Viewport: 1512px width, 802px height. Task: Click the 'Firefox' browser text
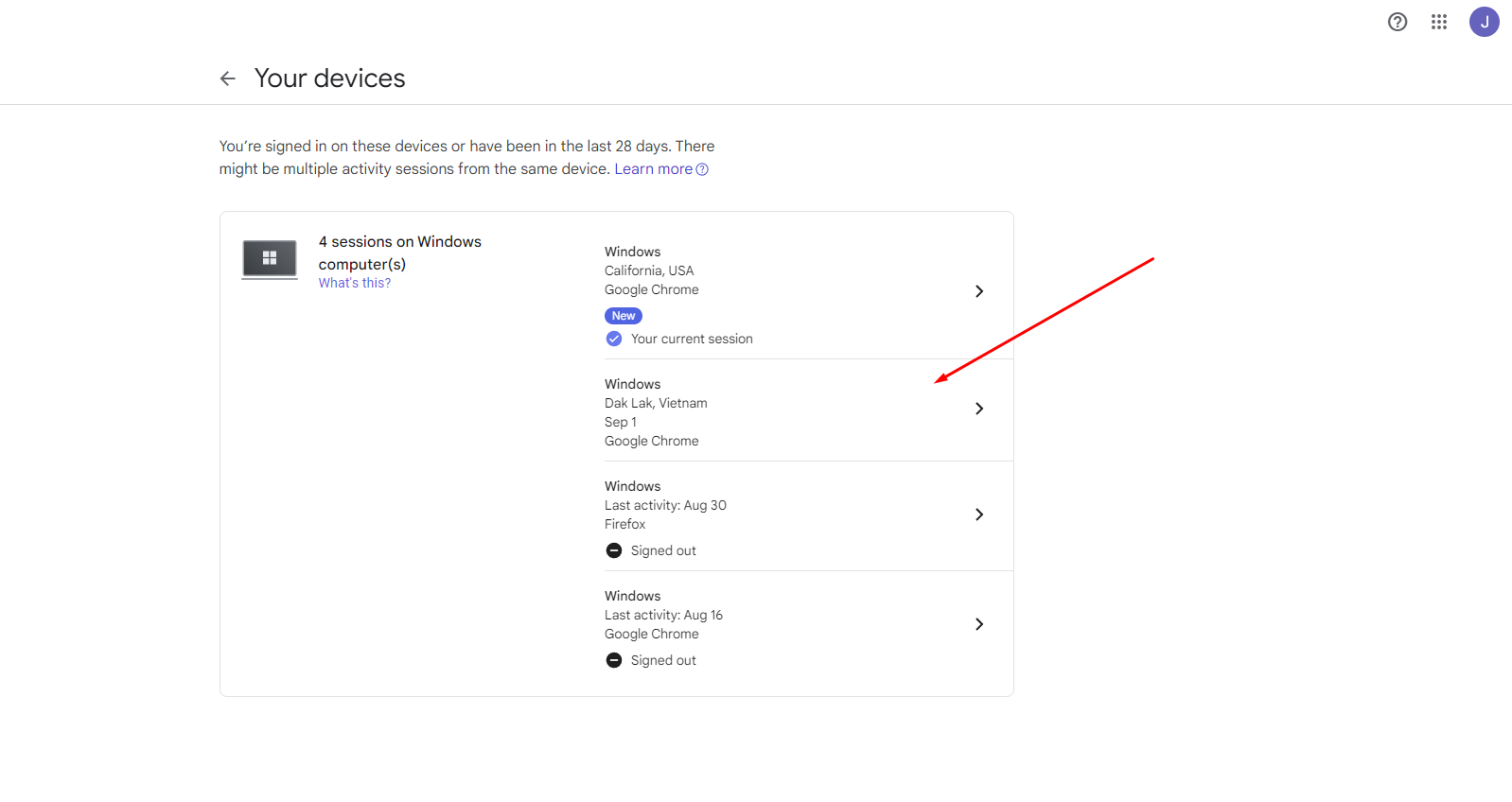[624, 524]
